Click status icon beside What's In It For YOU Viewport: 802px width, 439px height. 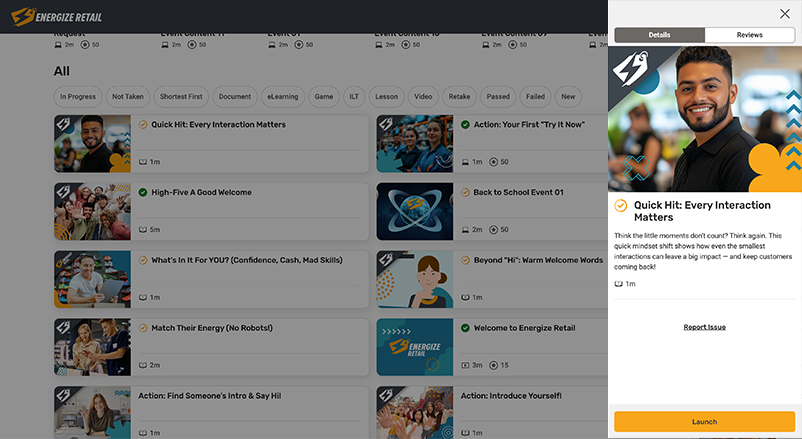click(x=143, y=260)
